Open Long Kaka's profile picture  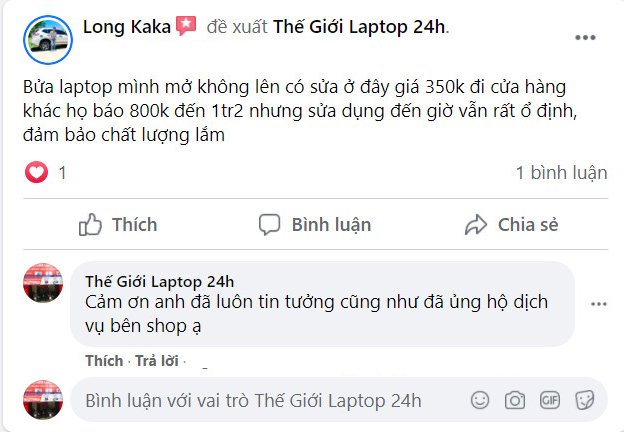coord(48,40)
